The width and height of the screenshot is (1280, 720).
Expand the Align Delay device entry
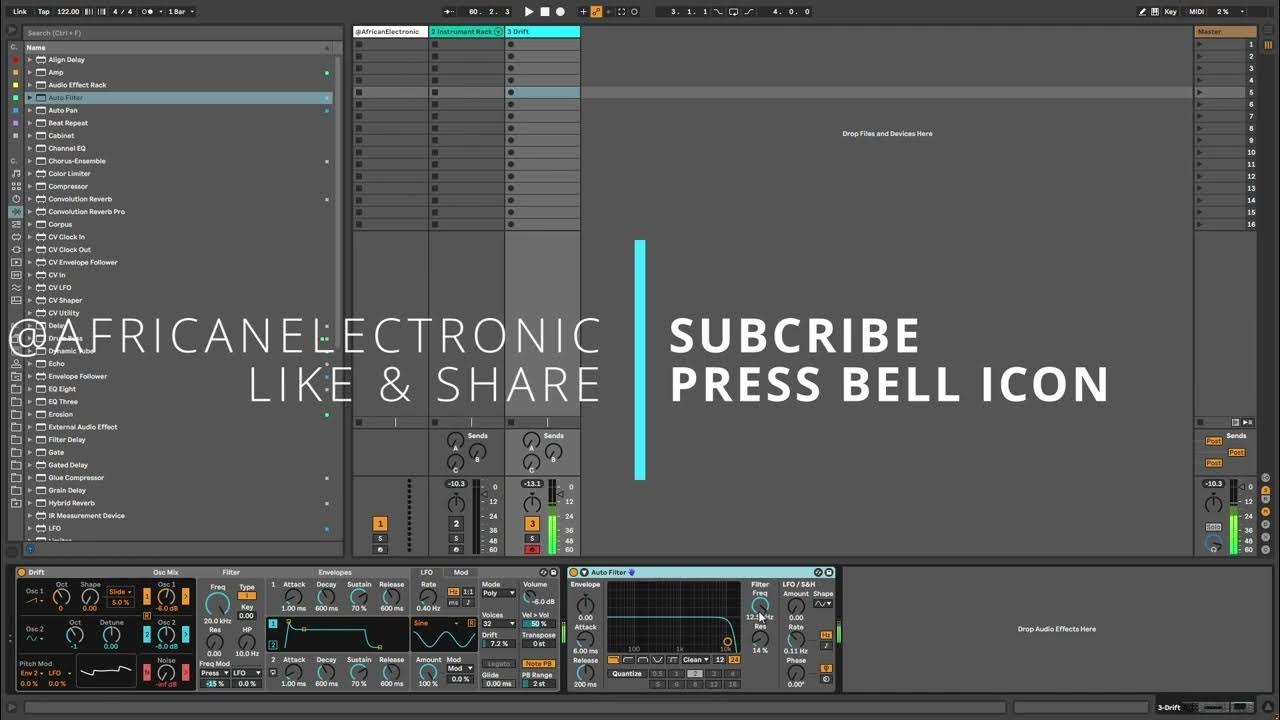point(30,60)
